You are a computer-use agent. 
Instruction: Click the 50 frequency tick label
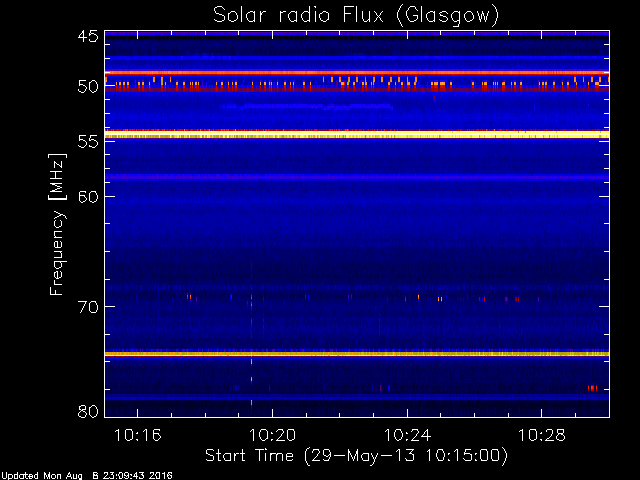point(88,87)
